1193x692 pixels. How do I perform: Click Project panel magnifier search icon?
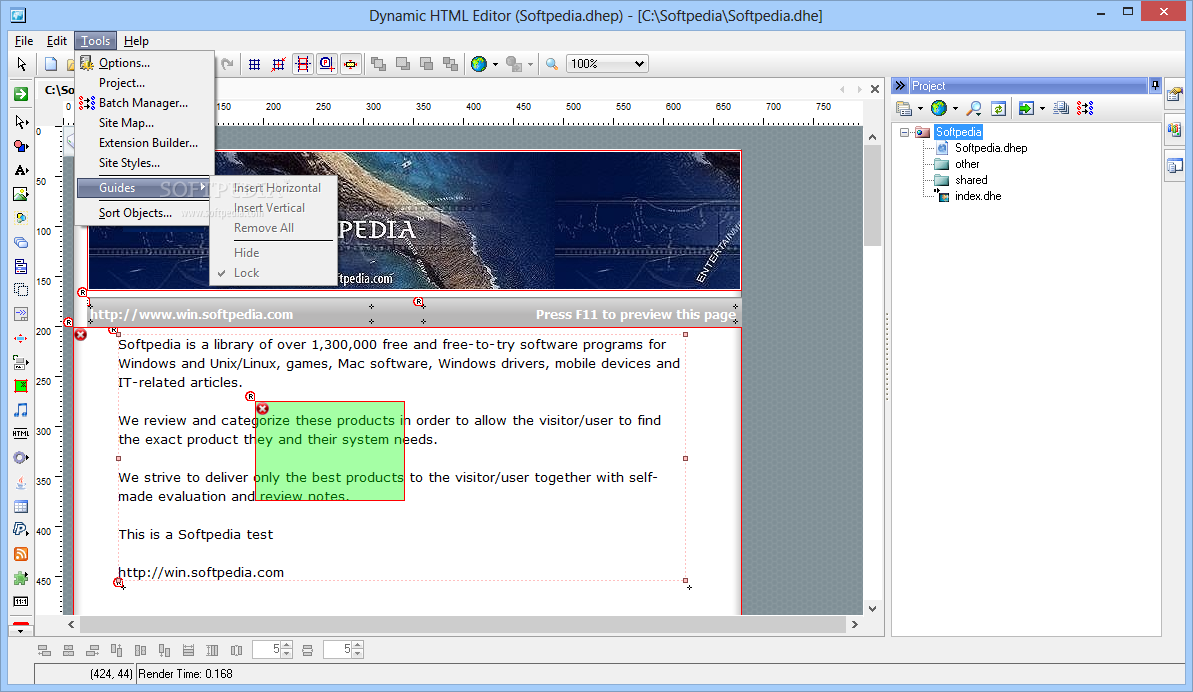(x=974, y=109)
